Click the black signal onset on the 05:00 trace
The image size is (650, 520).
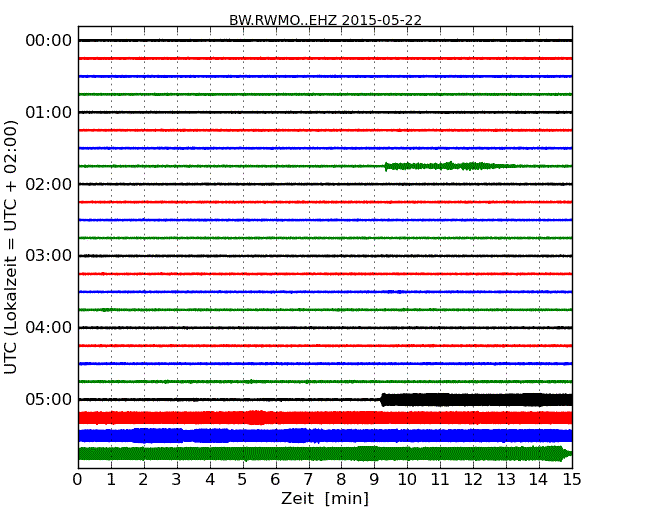(x=383, y=400)
